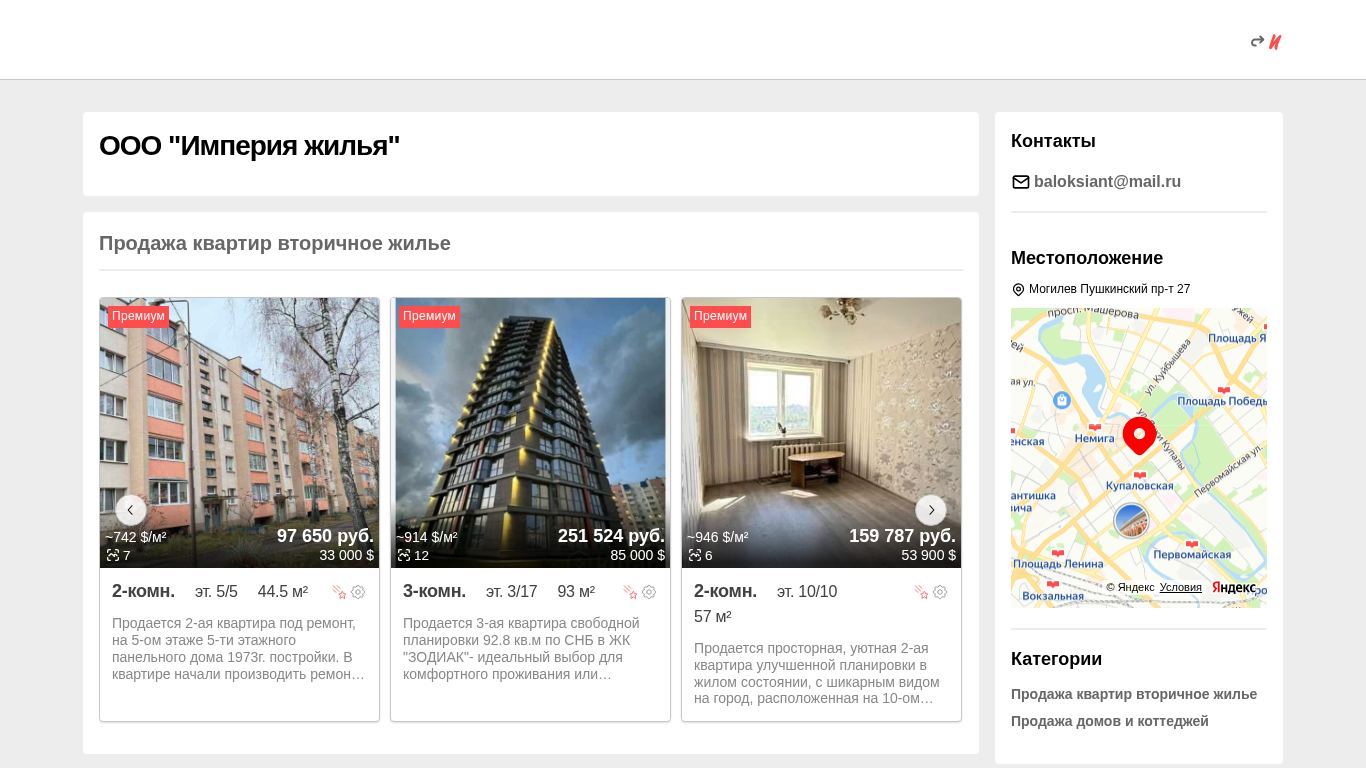The width and height of the screenshot is (1366, 768).
Task: Select the Площадь Ленина metro icon on map
Action: pos(1057,552)
